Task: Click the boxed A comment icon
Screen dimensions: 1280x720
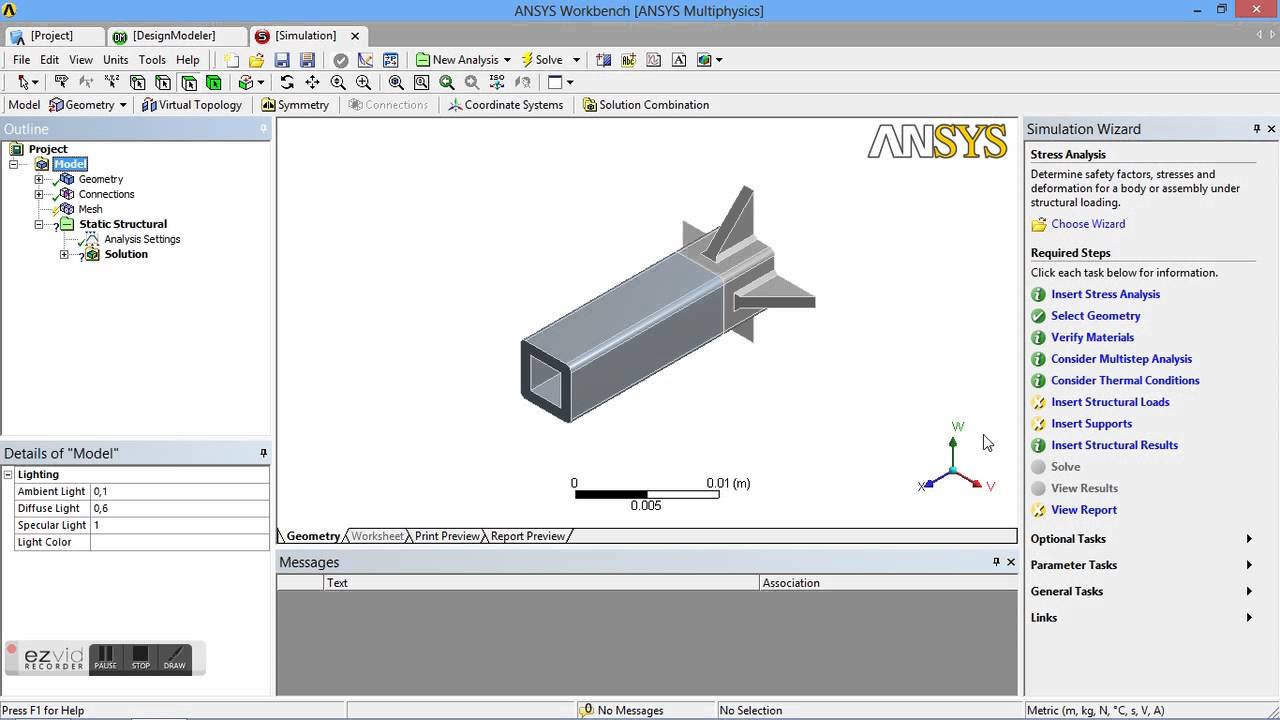Action: (679, 60)
